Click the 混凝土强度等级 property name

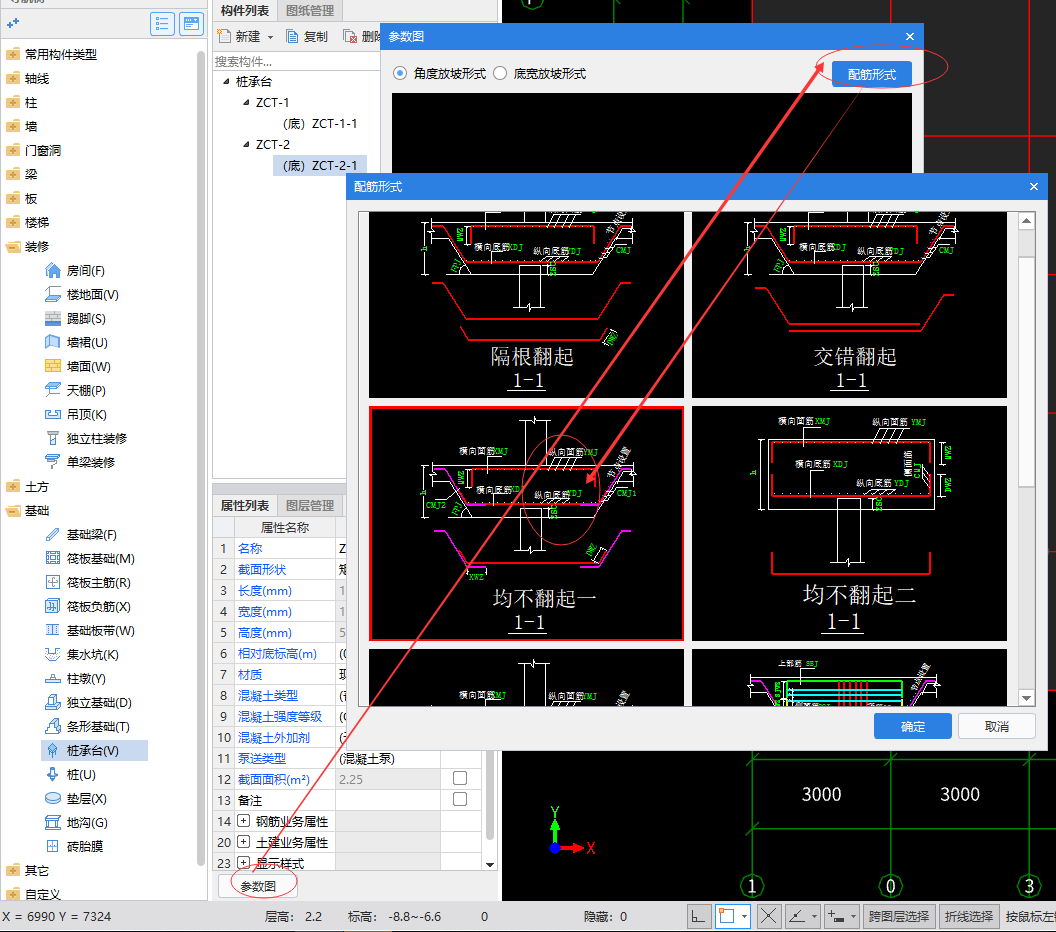coord(279,717)
